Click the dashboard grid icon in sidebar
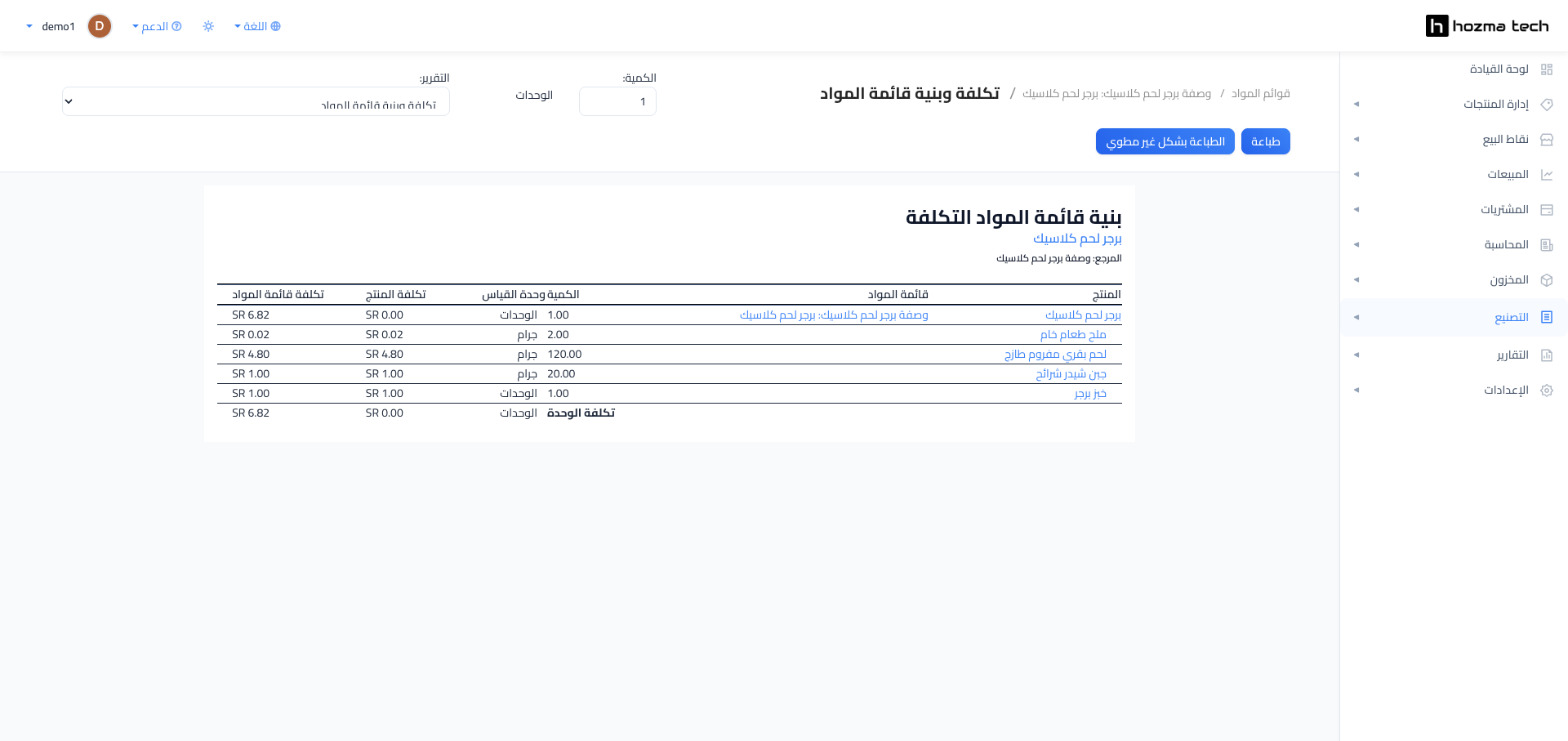This screenshot has width=1568, height=741. click(x=1546, y=69)
